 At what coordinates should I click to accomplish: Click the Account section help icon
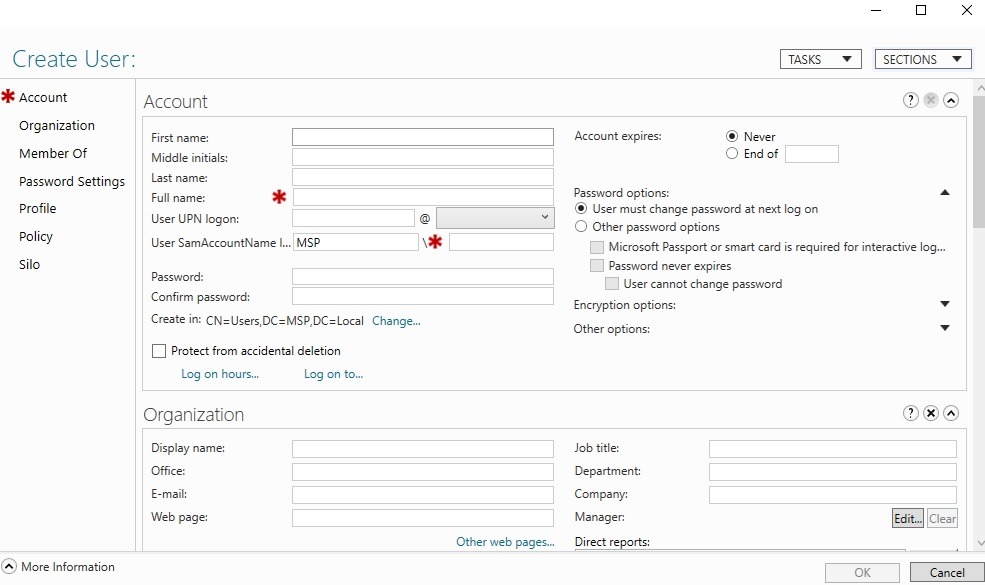(910, 100)
